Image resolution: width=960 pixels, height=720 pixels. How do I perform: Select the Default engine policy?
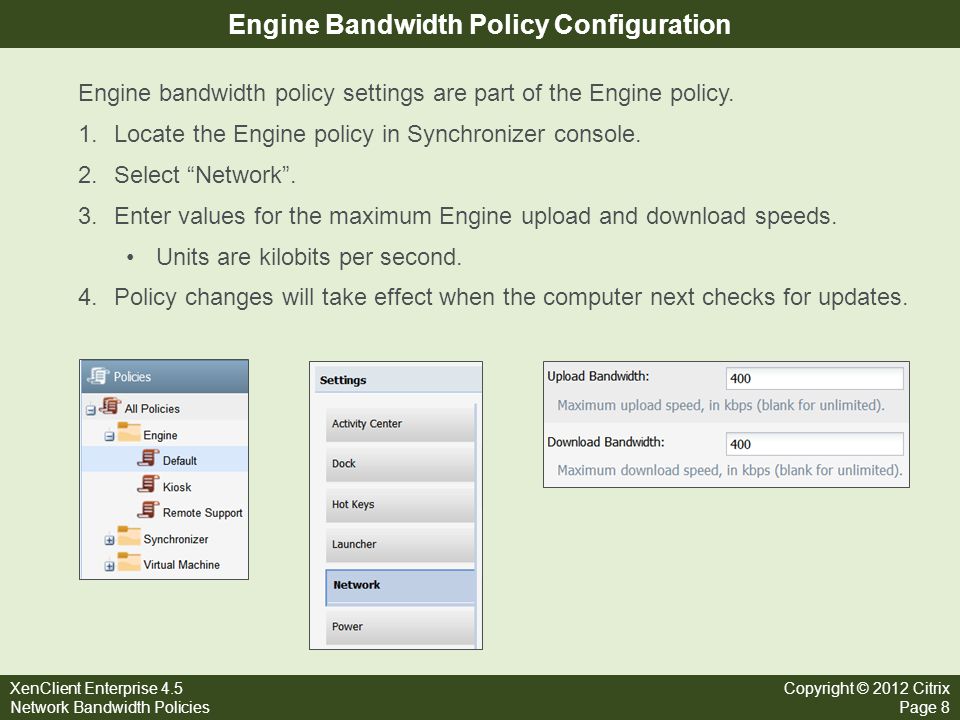pos(179,461)
